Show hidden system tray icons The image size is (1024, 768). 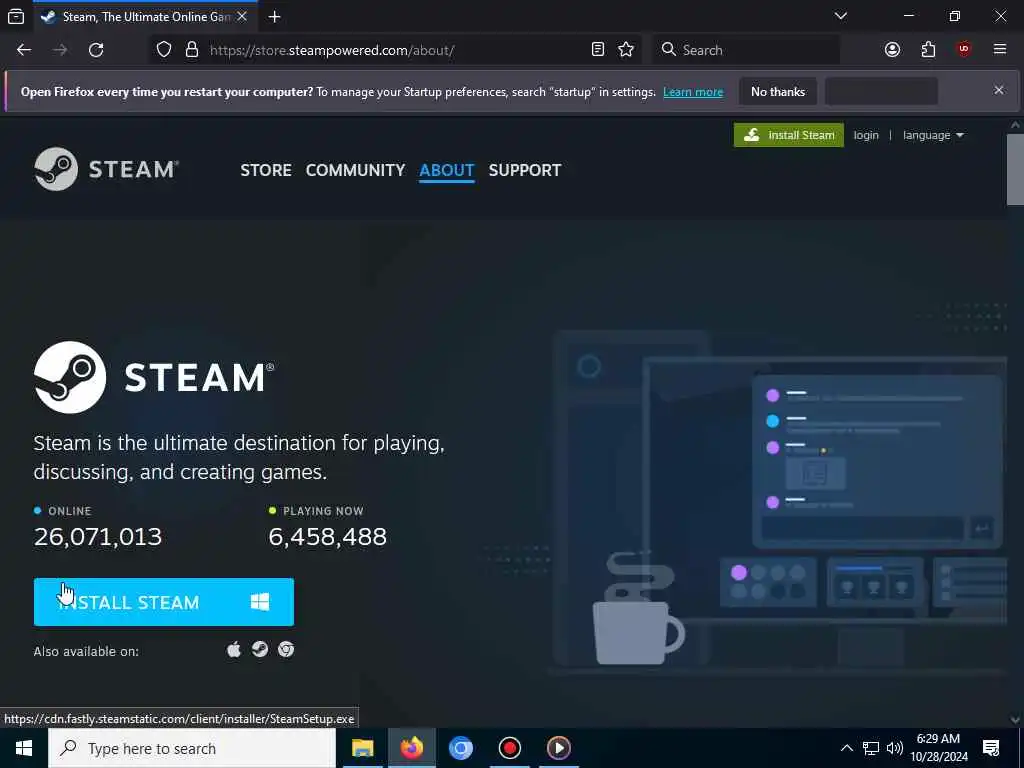point(846,748)
